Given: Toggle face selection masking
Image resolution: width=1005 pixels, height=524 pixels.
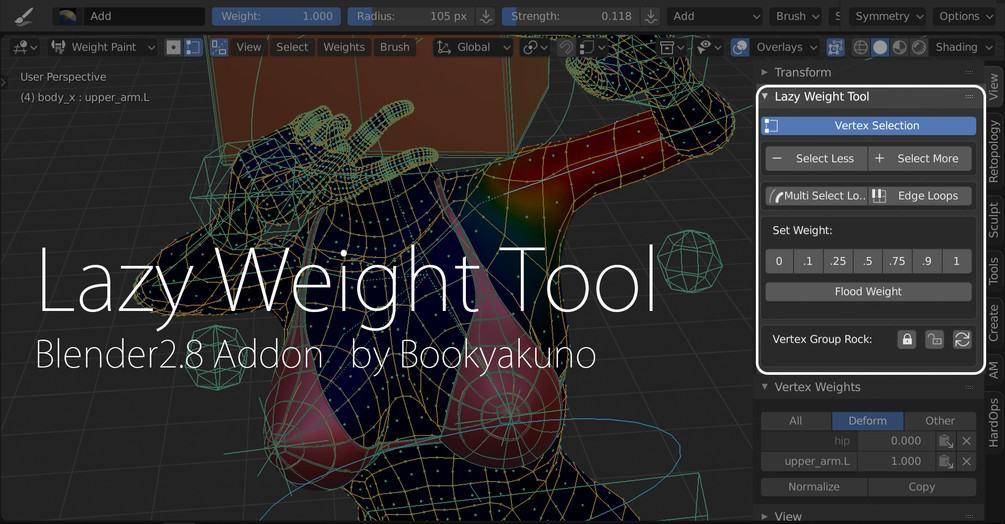Looking at the screenshot, I should (x=173, y=47).
